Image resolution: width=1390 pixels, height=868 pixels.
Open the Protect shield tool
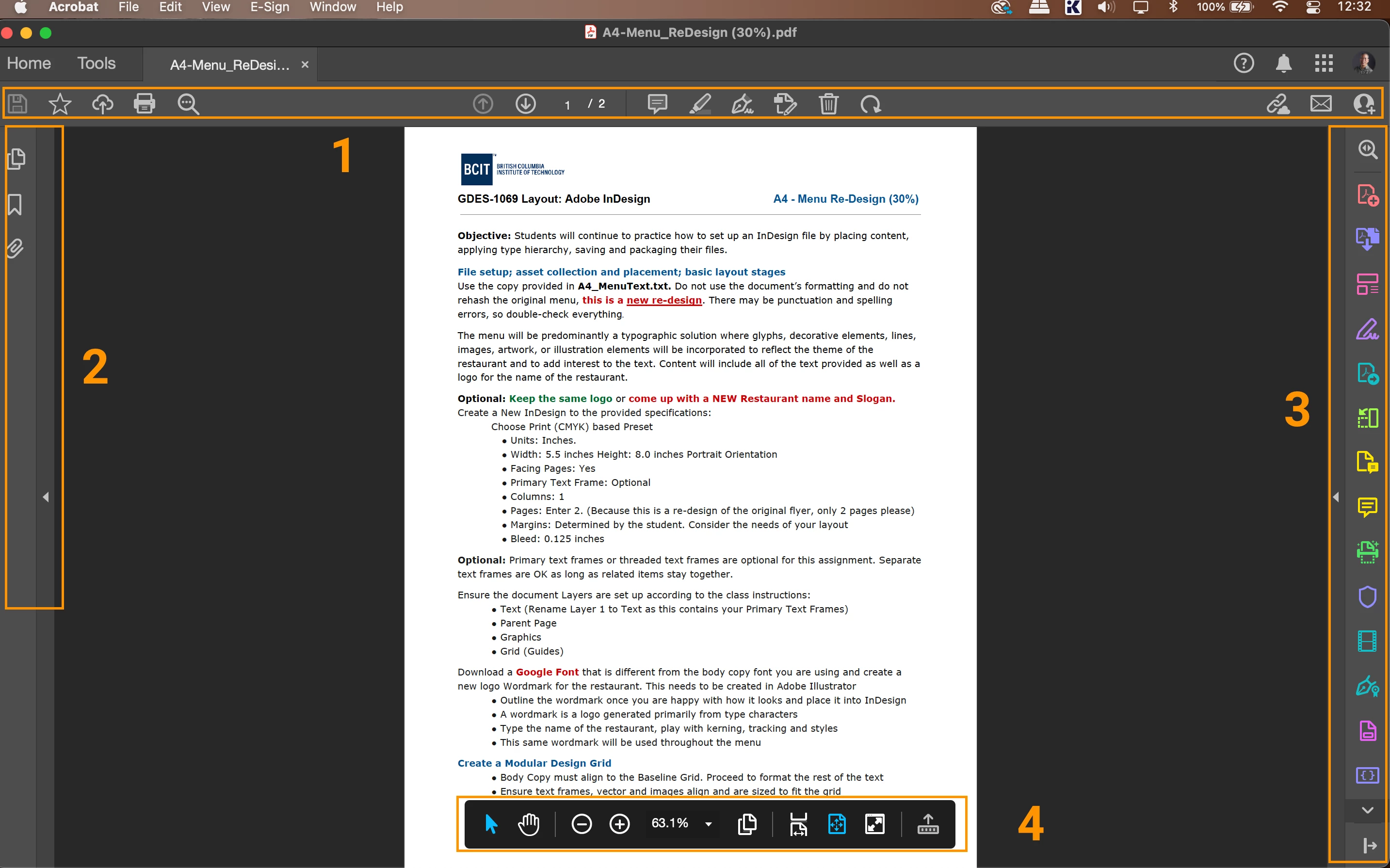(x=1367, y=596)
